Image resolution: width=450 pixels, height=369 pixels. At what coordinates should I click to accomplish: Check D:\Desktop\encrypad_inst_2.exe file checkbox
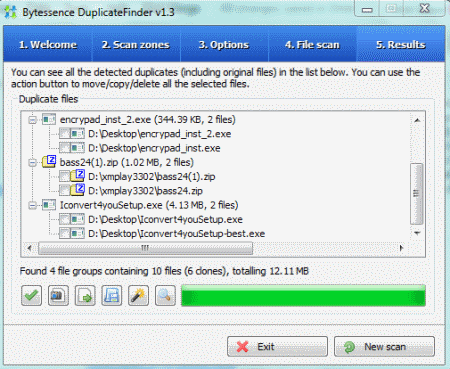click(64, 134)
